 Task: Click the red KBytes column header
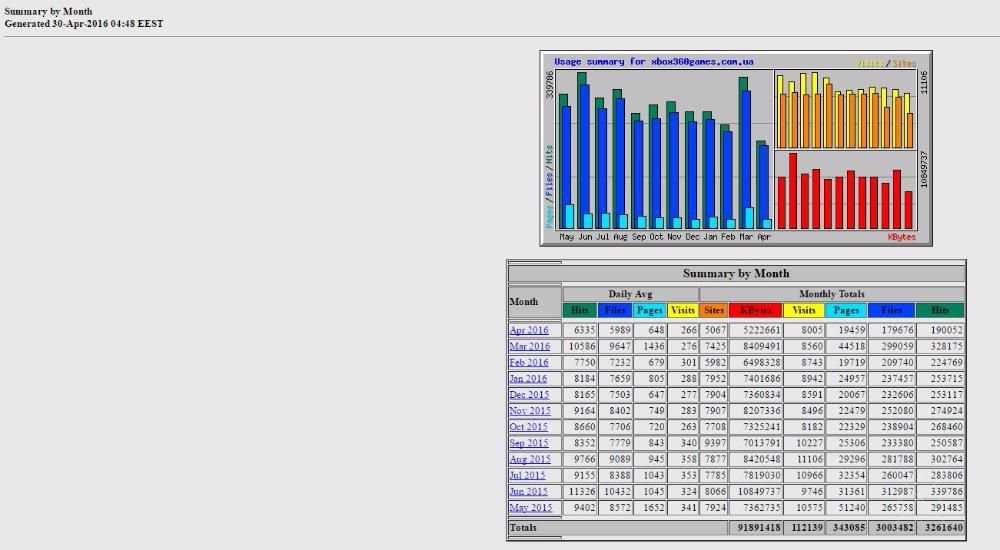click(756, 310)
